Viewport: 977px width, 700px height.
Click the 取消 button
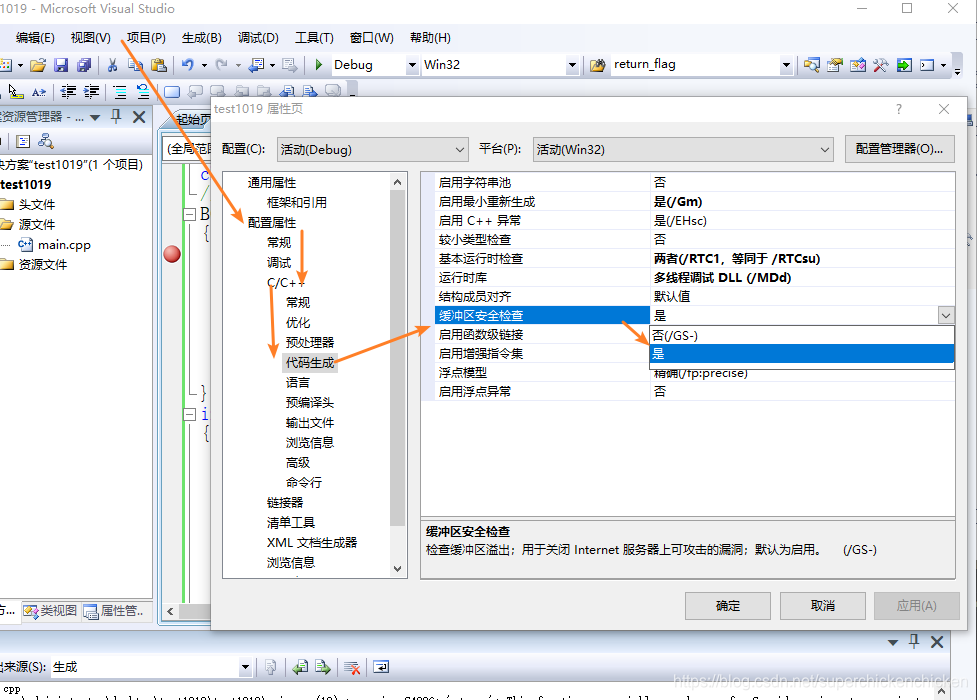pos(822,606)
